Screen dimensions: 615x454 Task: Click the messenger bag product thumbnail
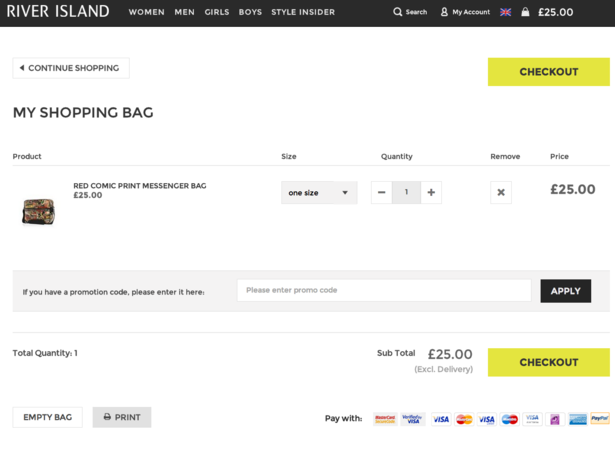pyautogui.click(x=38, y=211)
